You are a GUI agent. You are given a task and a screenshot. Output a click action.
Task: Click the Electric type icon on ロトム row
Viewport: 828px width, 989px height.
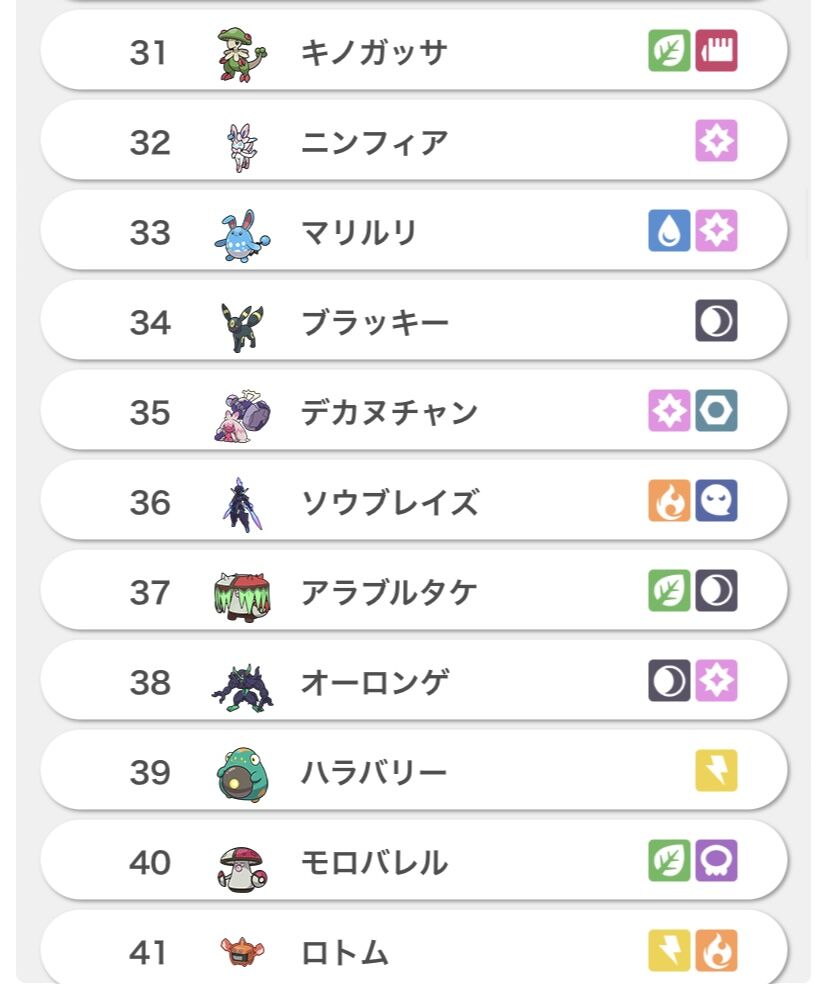(669, 951)
